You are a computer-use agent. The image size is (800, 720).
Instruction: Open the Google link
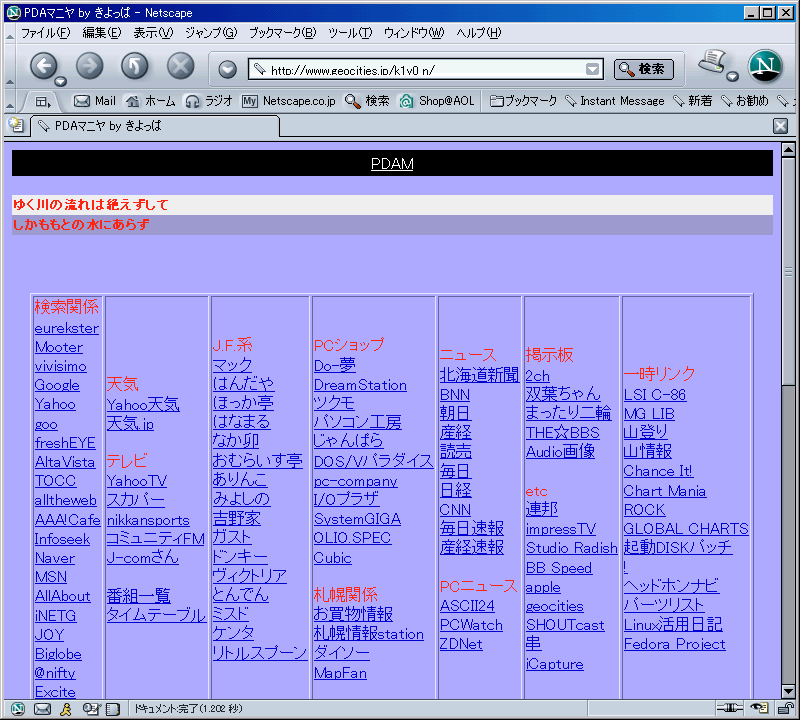(57, 385)
